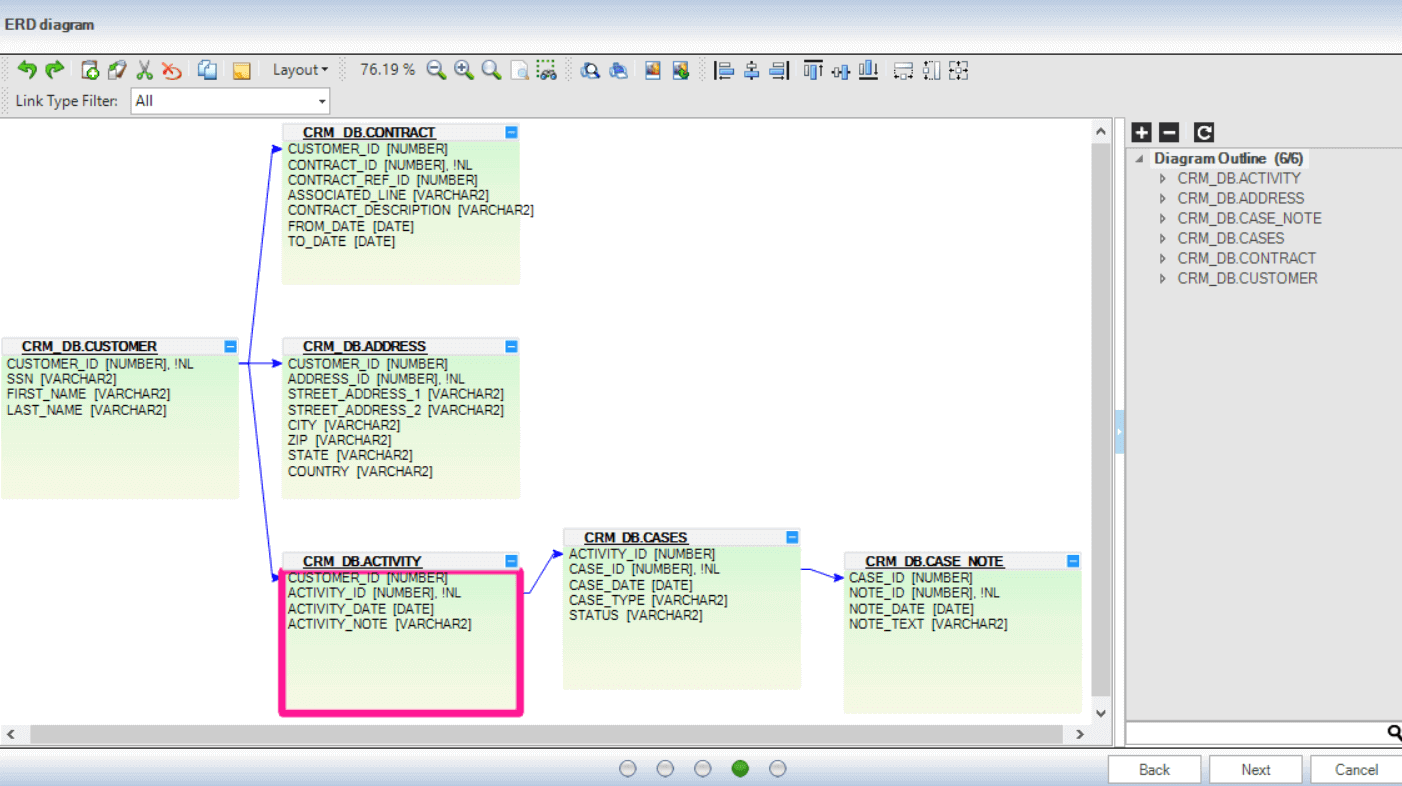Collapse the CRM_DB.CONTRACT table box
The height and width of the screenshot is (786, 1402).
(511, 132)
